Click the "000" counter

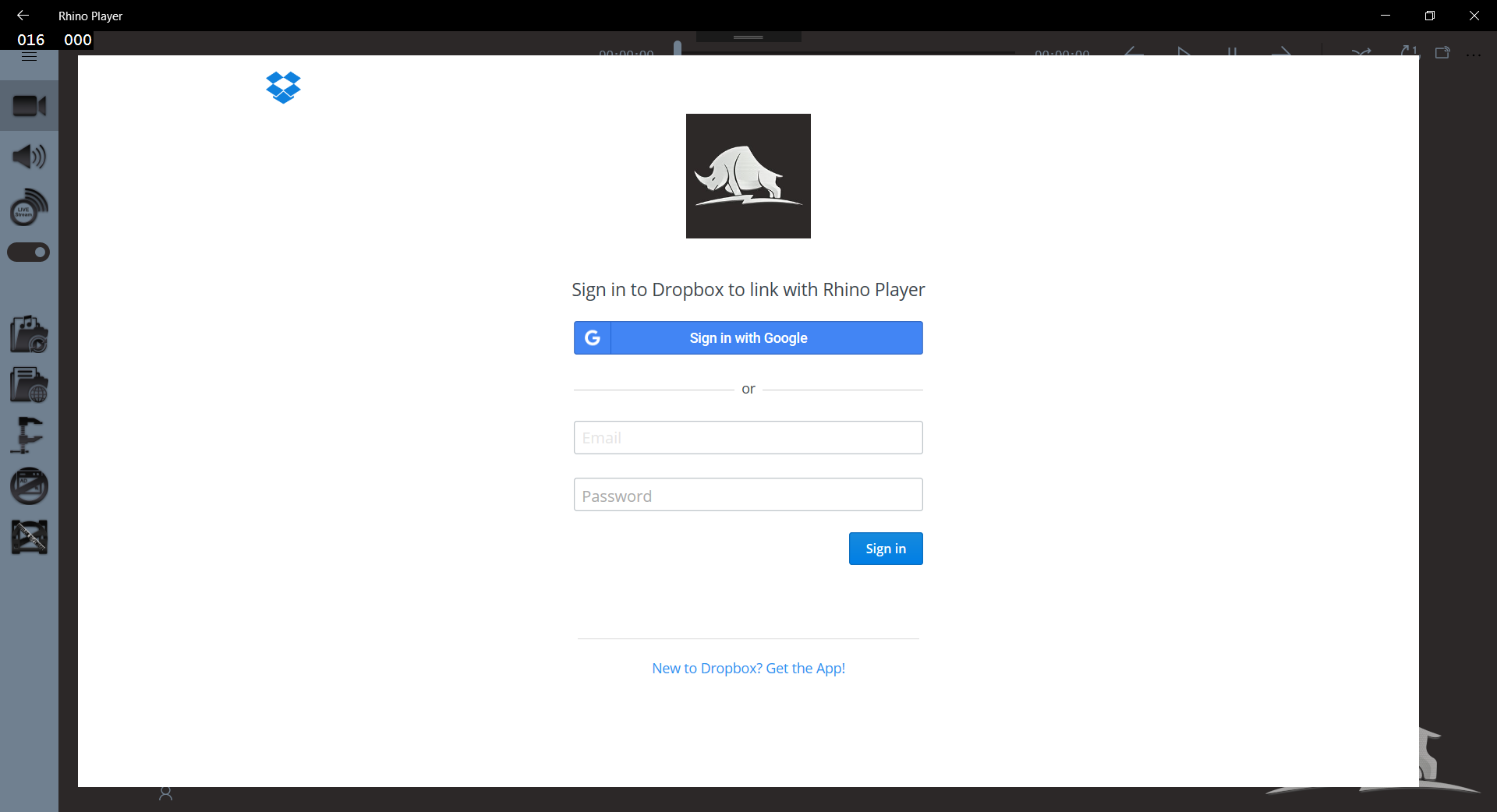point(78,40)
